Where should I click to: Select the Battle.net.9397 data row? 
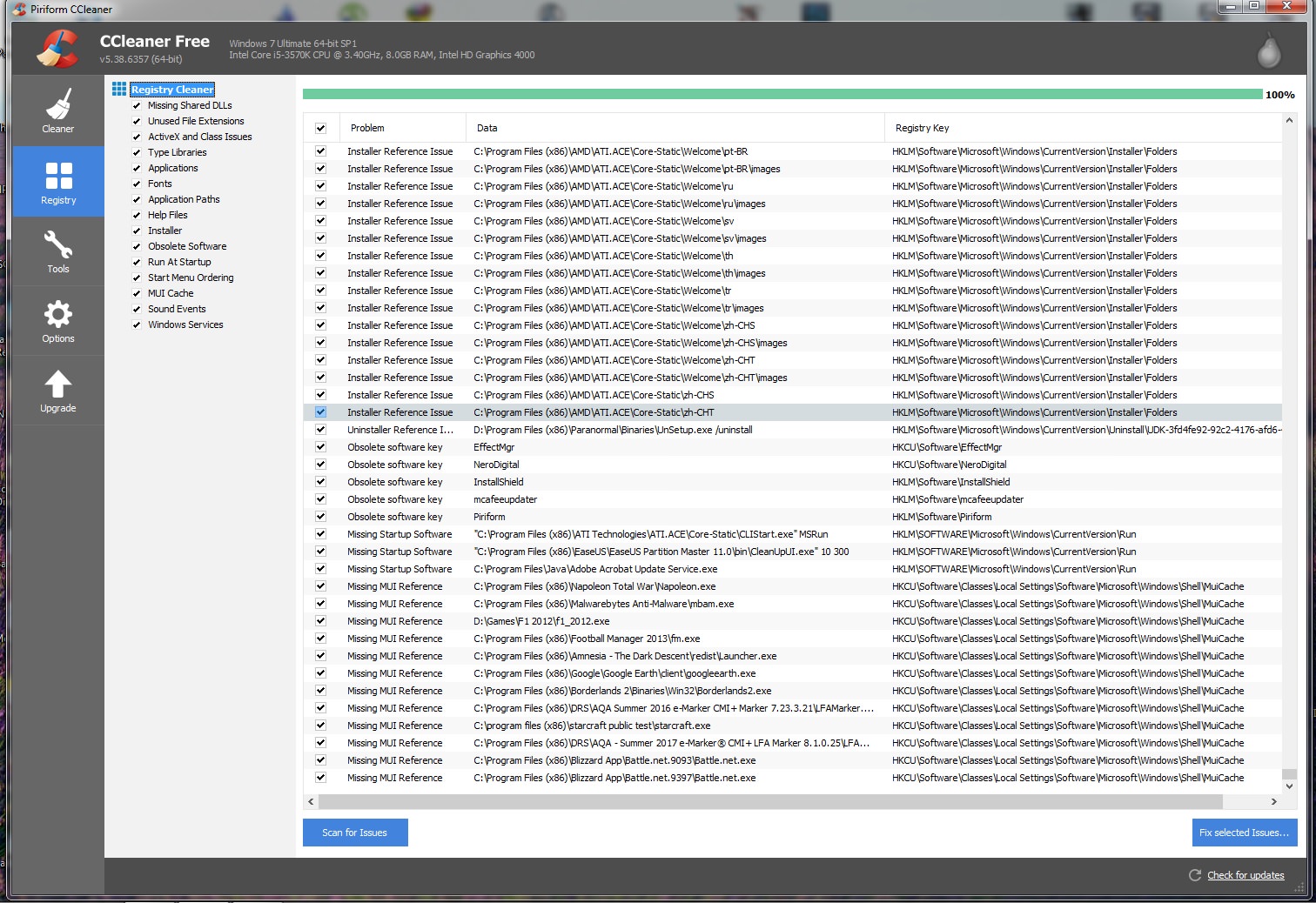(793, 778)
